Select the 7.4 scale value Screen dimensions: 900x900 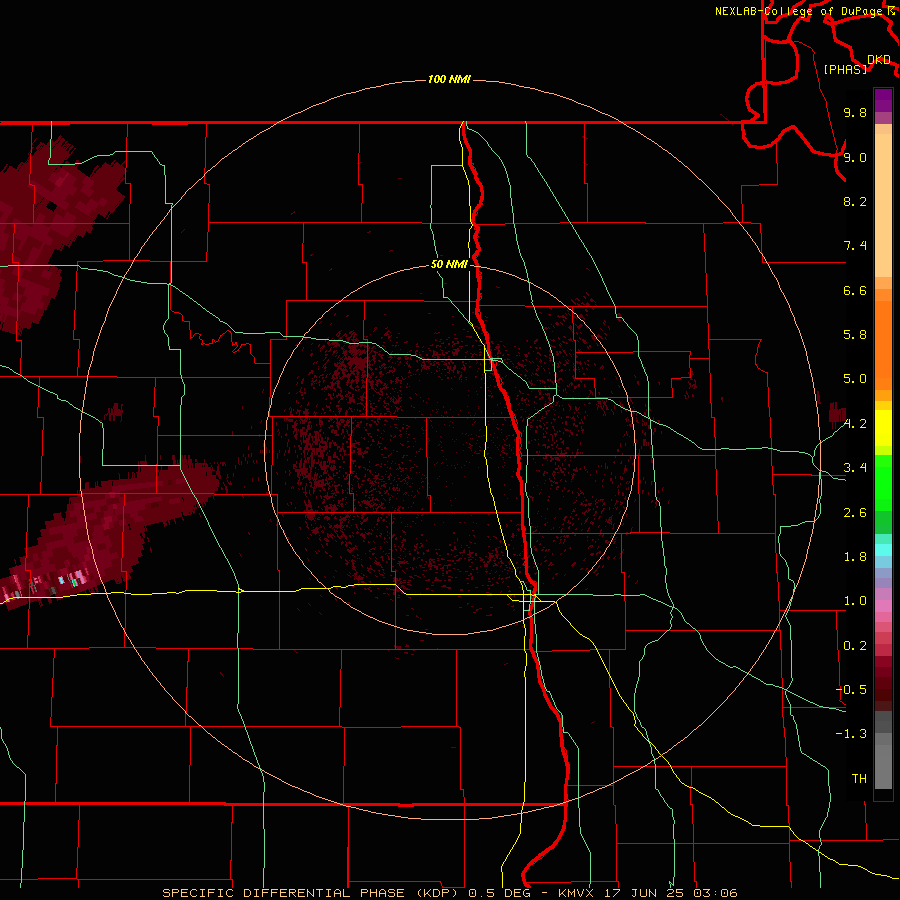pos(855,246)
